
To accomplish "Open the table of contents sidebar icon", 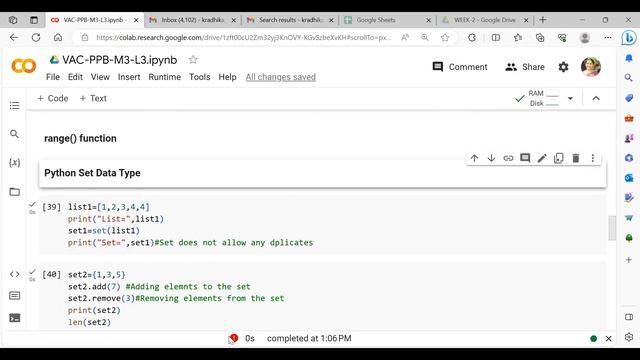I will coord(14,106).
